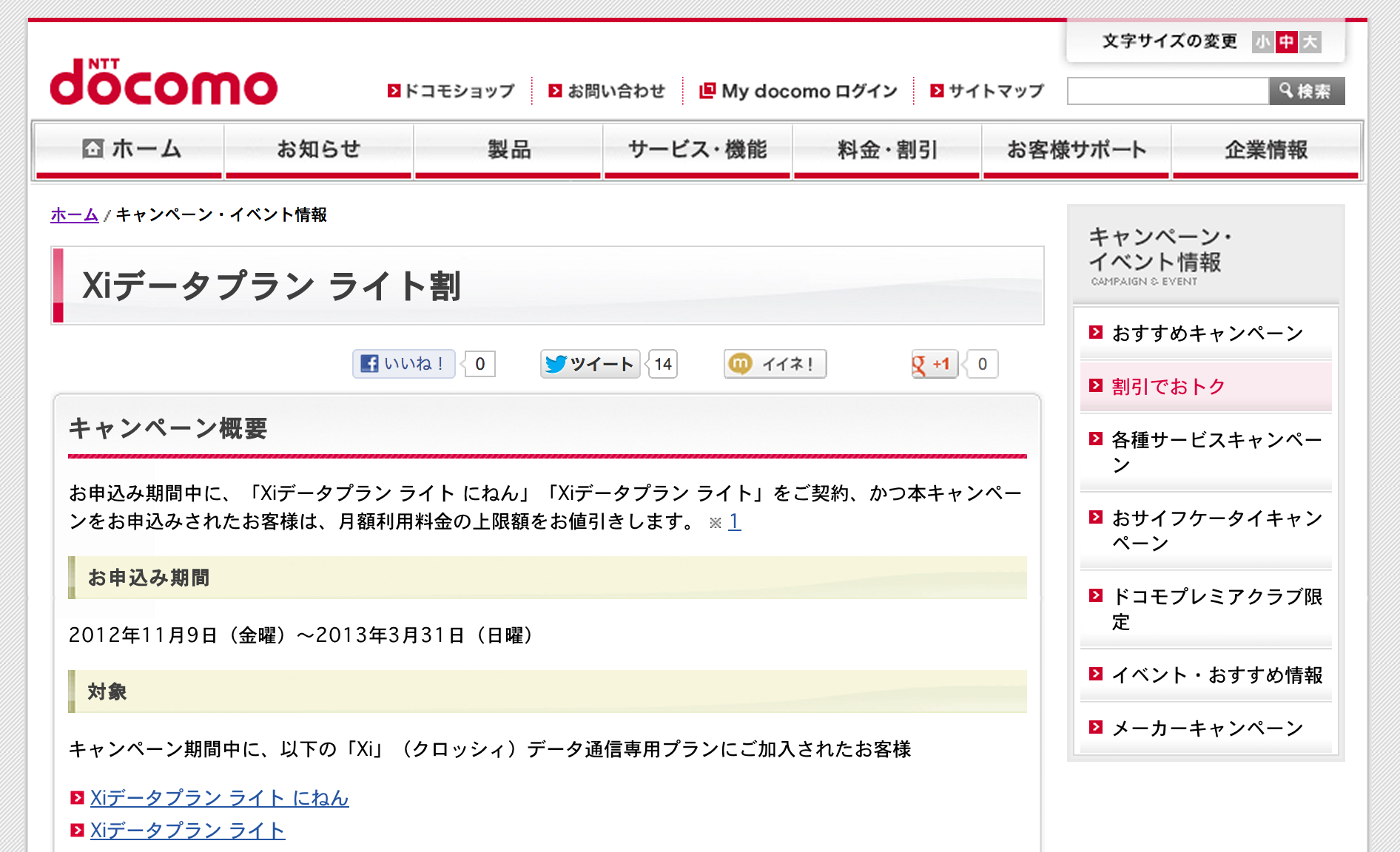This screenshot has height=852, width=1400.
Task: Open the 料金・割引 navigation tab
Action: coord(886,151)
